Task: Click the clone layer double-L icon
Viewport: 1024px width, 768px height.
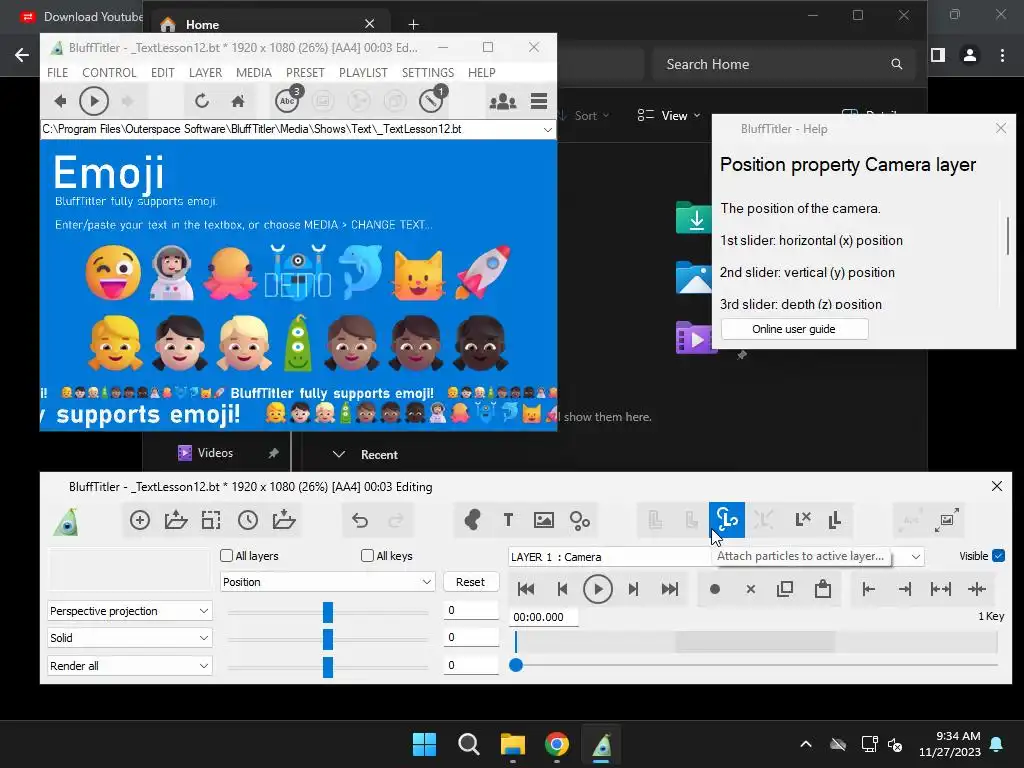Action: [x=835, y=520]
